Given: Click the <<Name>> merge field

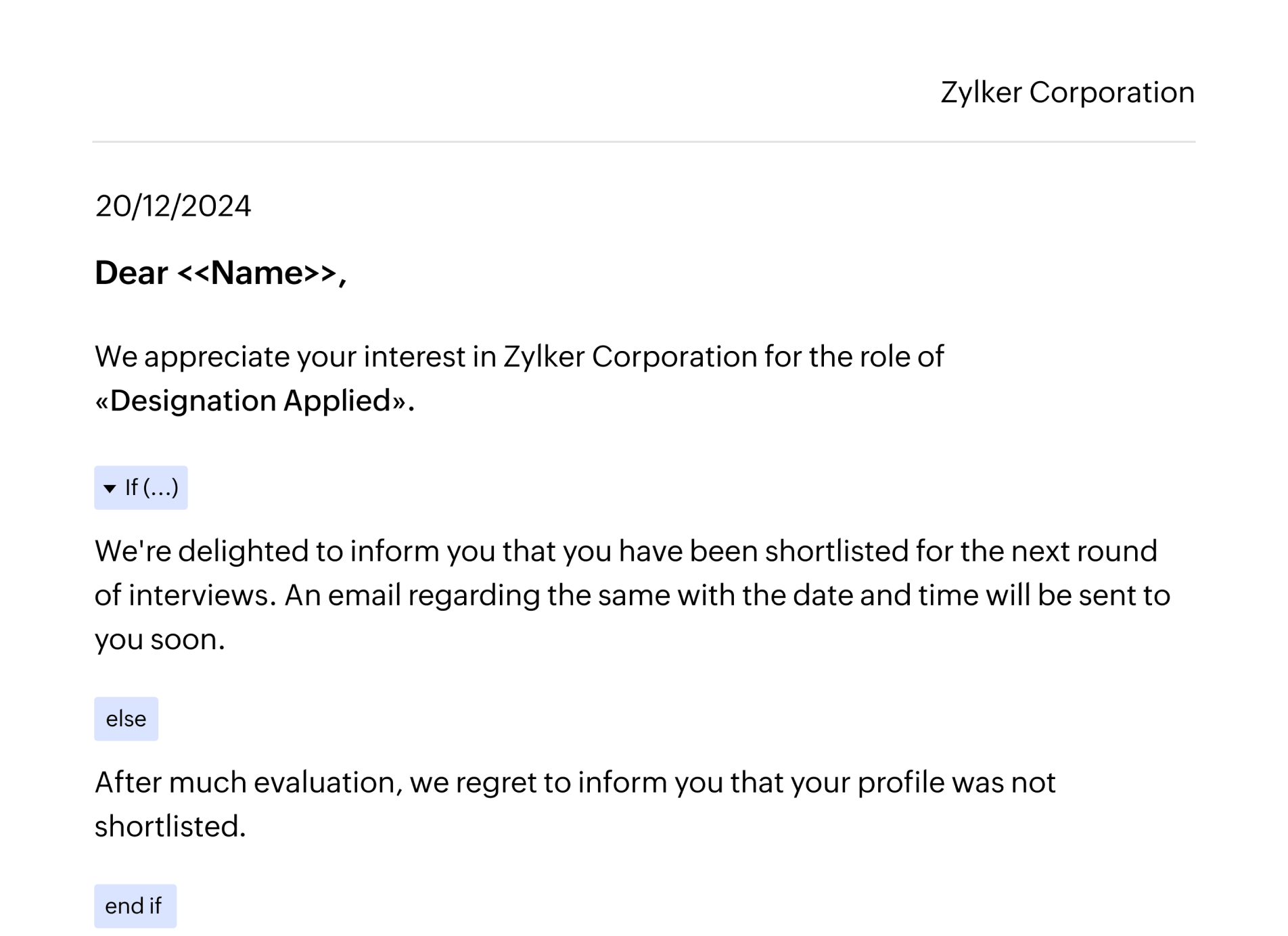Looking at the screenshot, I should (x=257, y=273).
